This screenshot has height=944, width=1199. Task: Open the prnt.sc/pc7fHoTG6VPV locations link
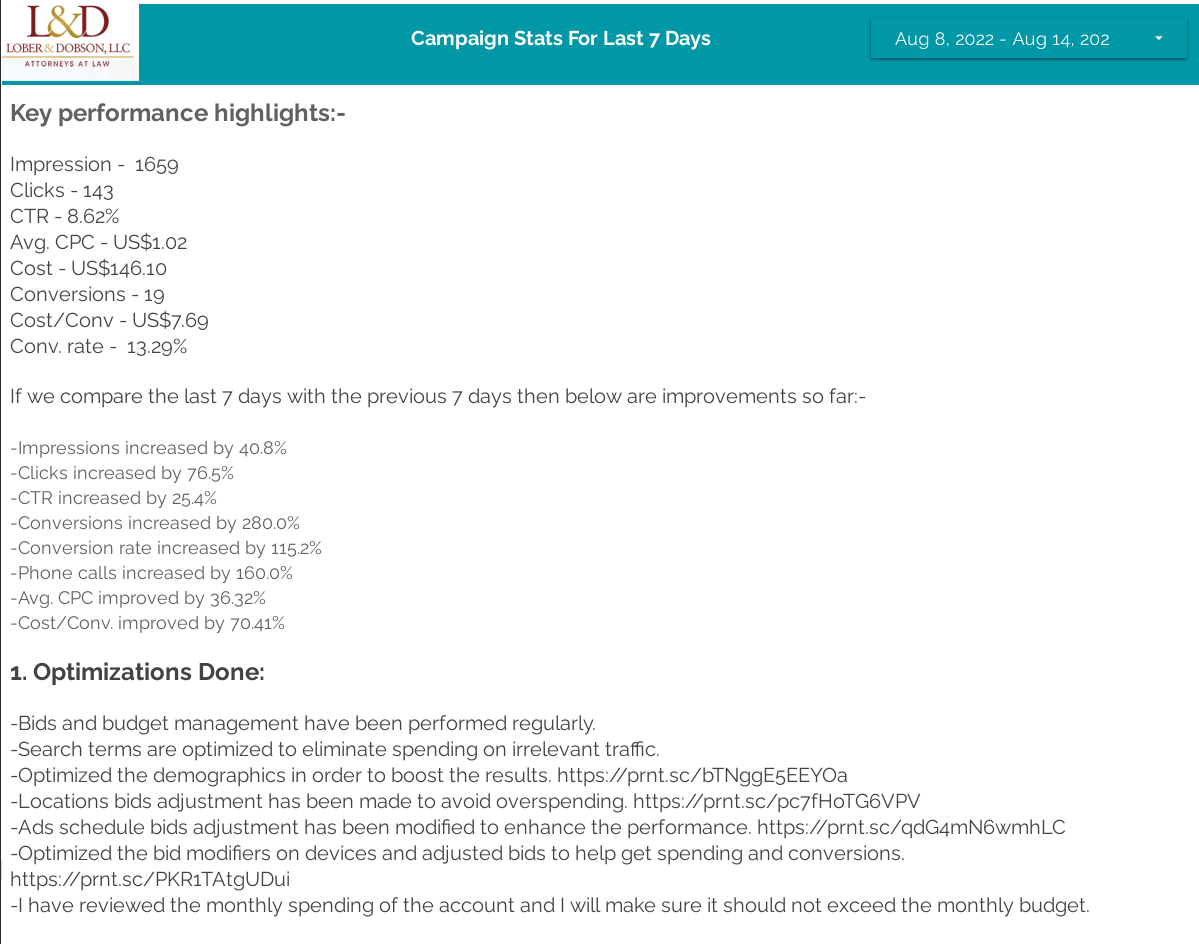(x=776, y=801)
